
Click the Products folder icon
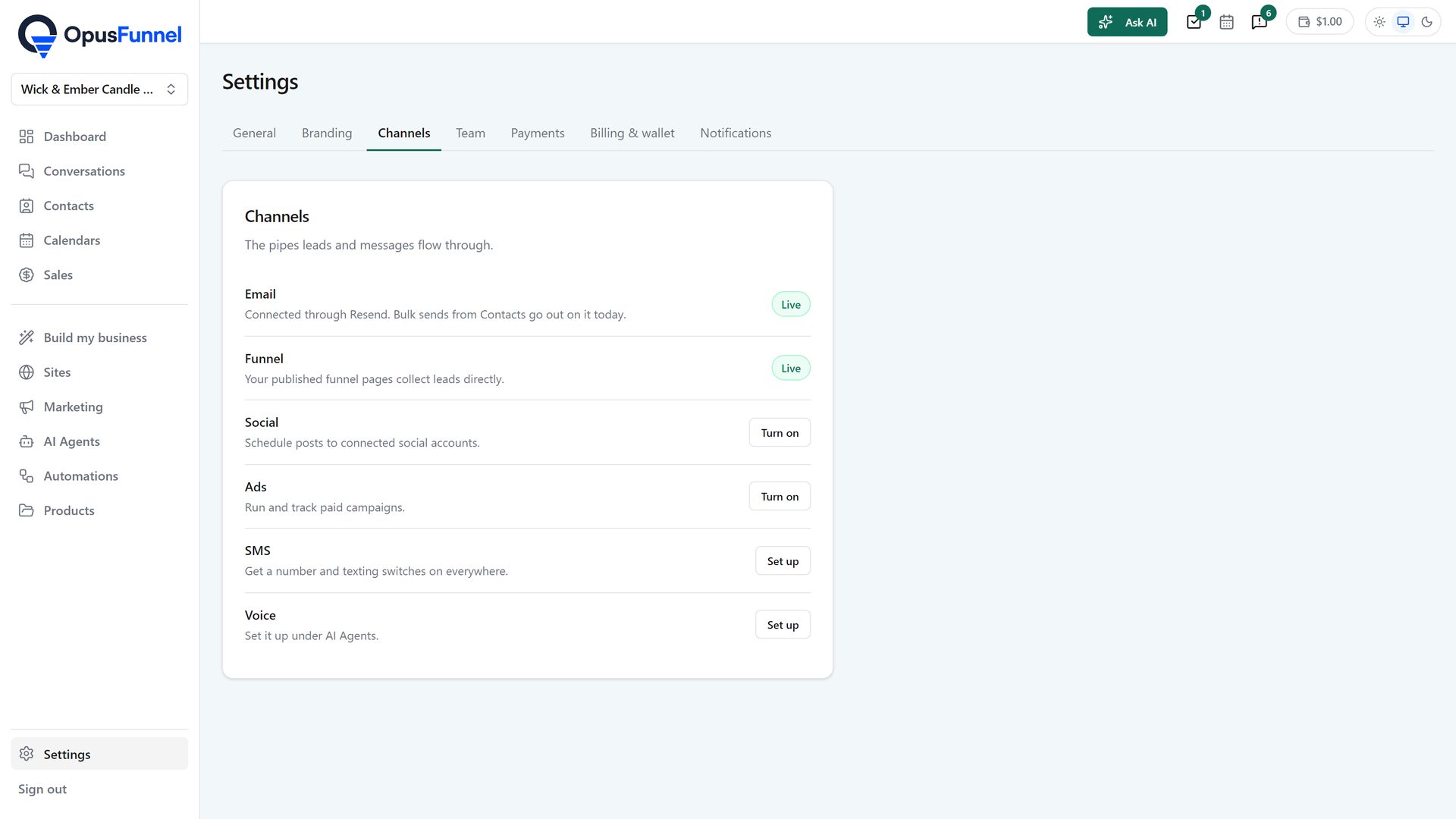coord(27,510)
